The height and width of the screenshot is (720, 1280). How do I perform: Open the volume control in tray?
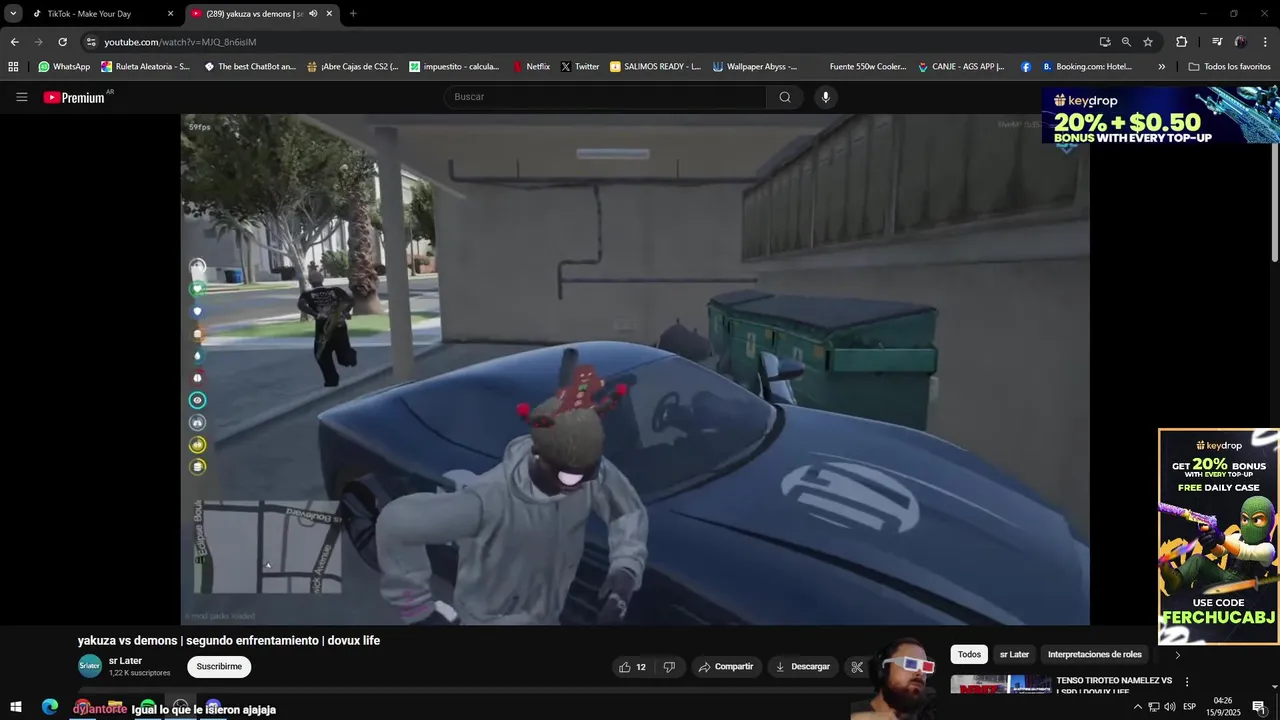pos(1169,707)
